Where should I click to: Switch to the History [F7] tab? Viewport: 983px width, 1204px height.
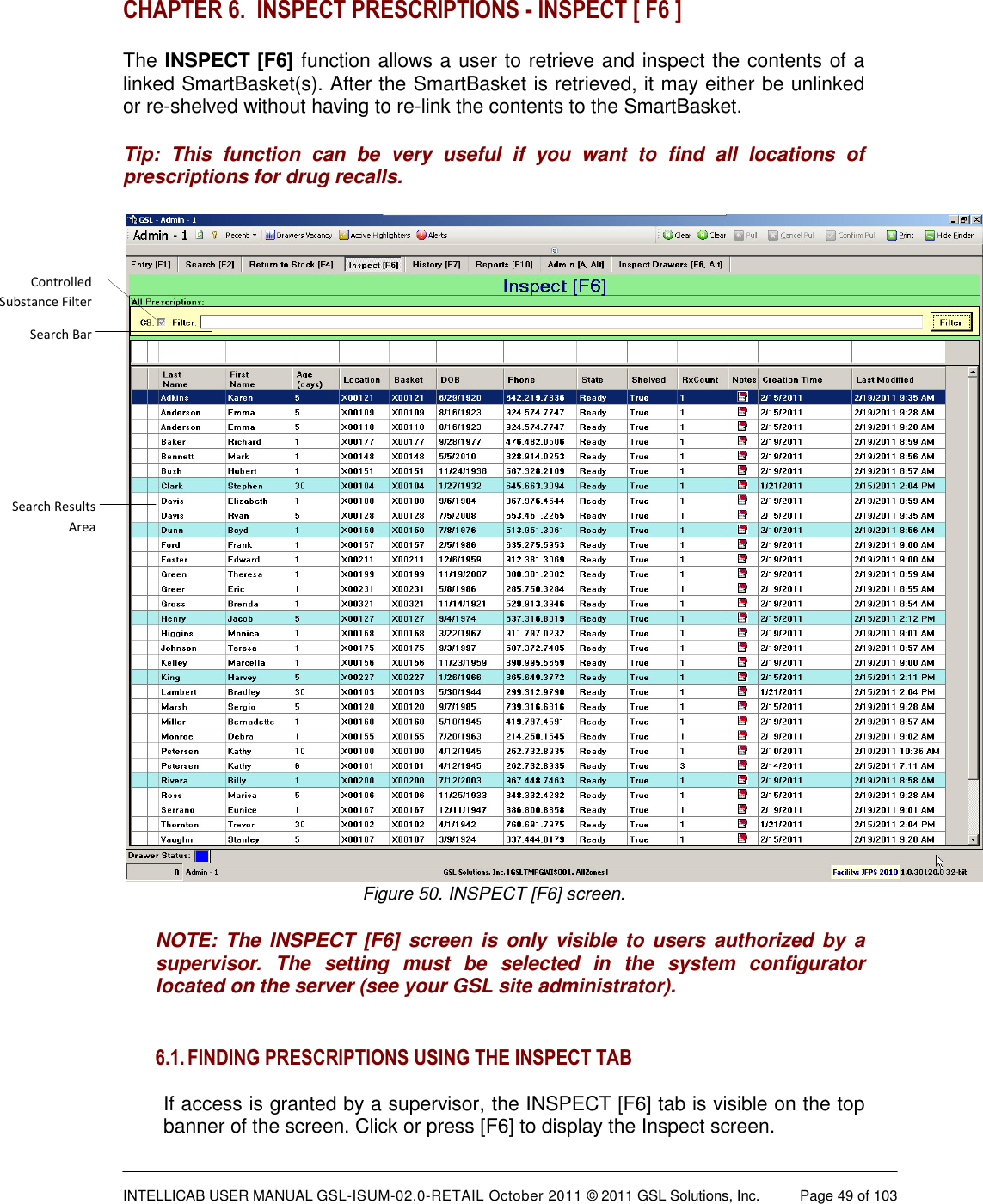point(436,264)
